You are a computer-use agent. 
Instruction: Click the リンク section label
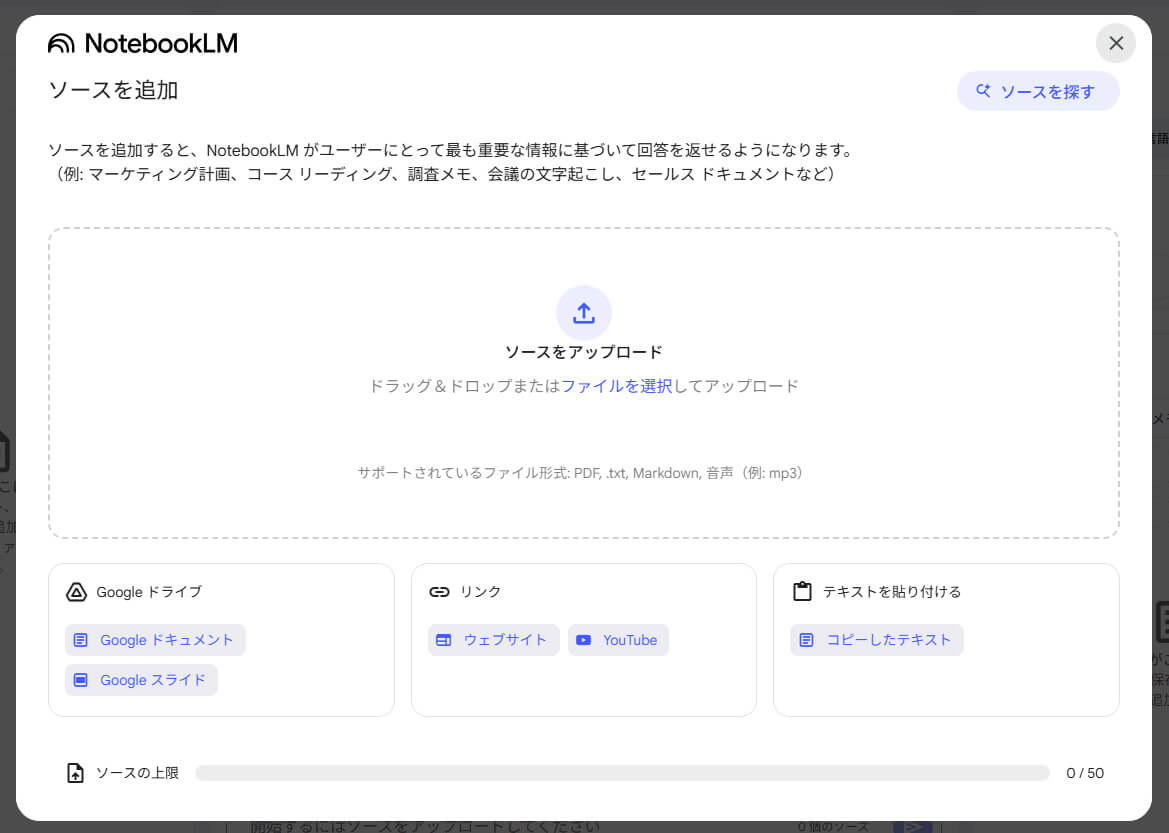[480, 592]
